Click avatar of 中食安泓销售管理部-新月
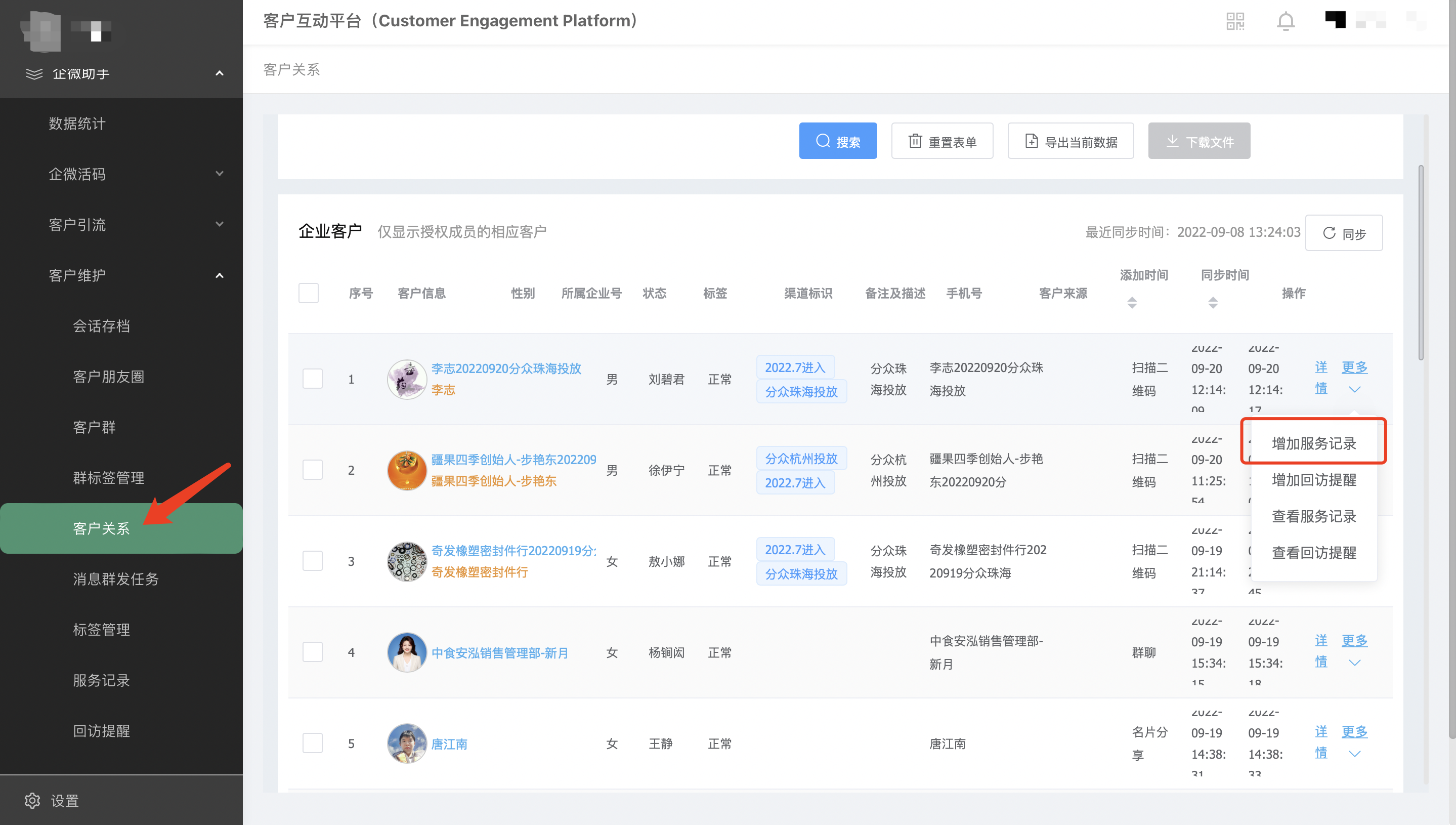 pyautogui.click(x=407, y=653)
